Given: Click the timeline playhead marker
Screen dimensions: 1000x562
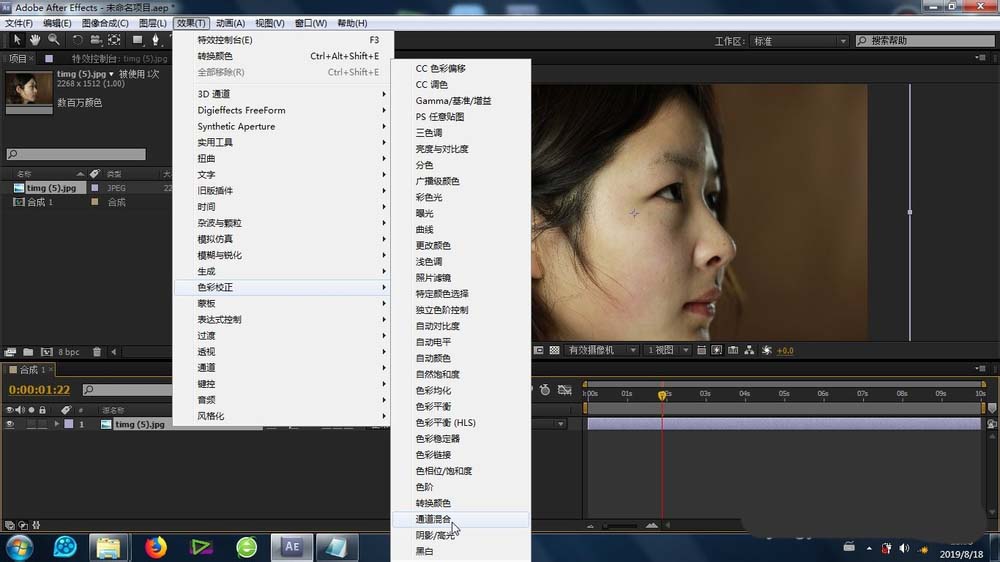Looking at the screenshot, I should [662, 396].
